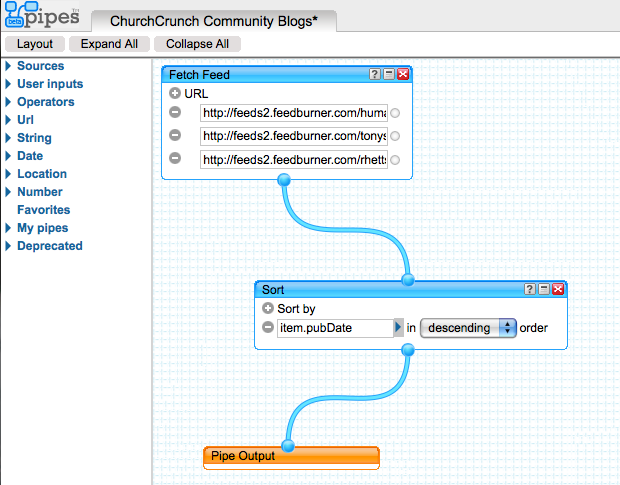Click the rhett URL wiring terminal circle
The height and width of the screenshot is (485, 620).
click(x=395, y=160)
